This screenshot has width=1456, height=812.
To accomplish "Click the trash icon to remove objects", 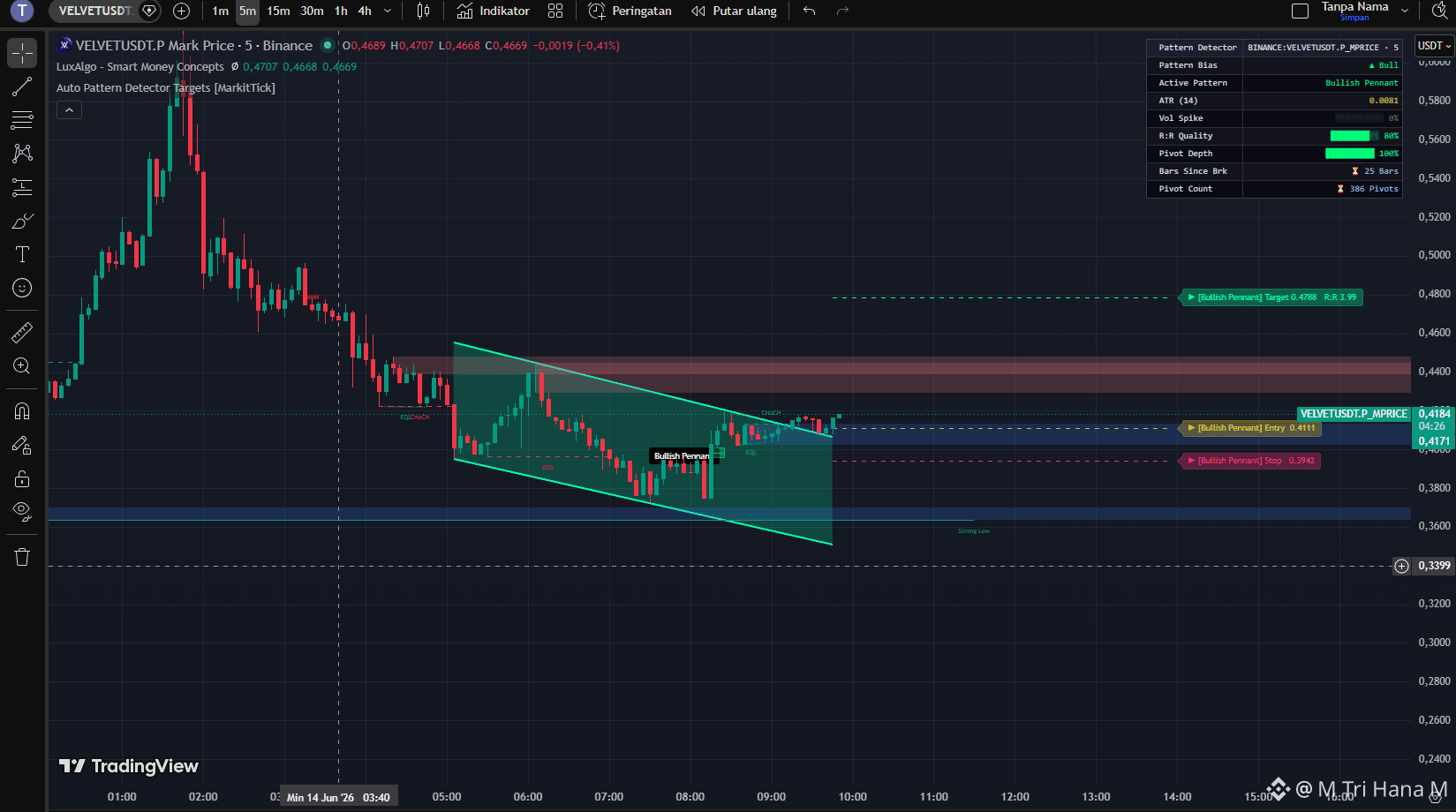I will (x=22, y=557).
